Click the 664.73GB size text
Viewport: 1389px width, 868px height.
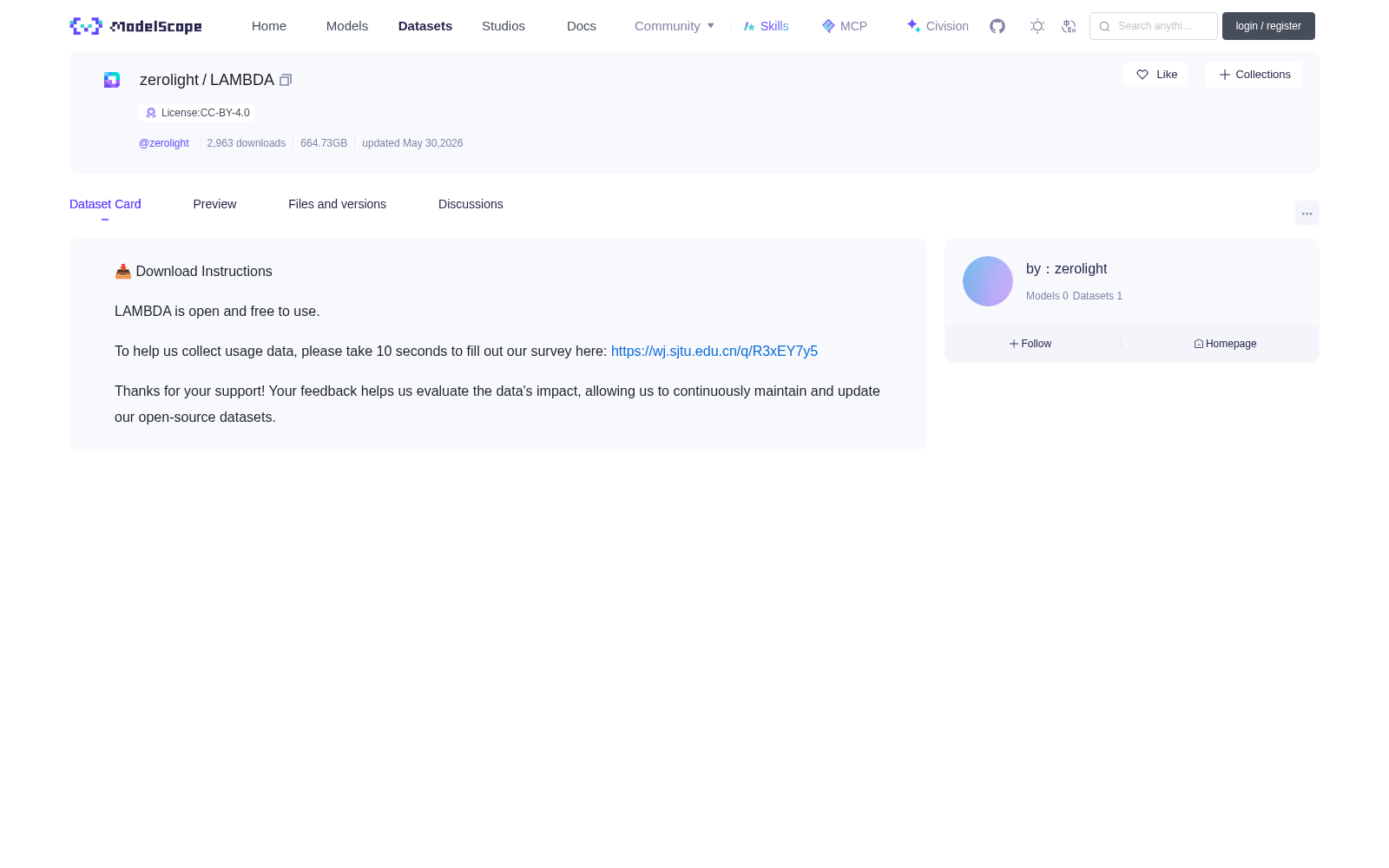pyautogui.click(x=324, y=143)
